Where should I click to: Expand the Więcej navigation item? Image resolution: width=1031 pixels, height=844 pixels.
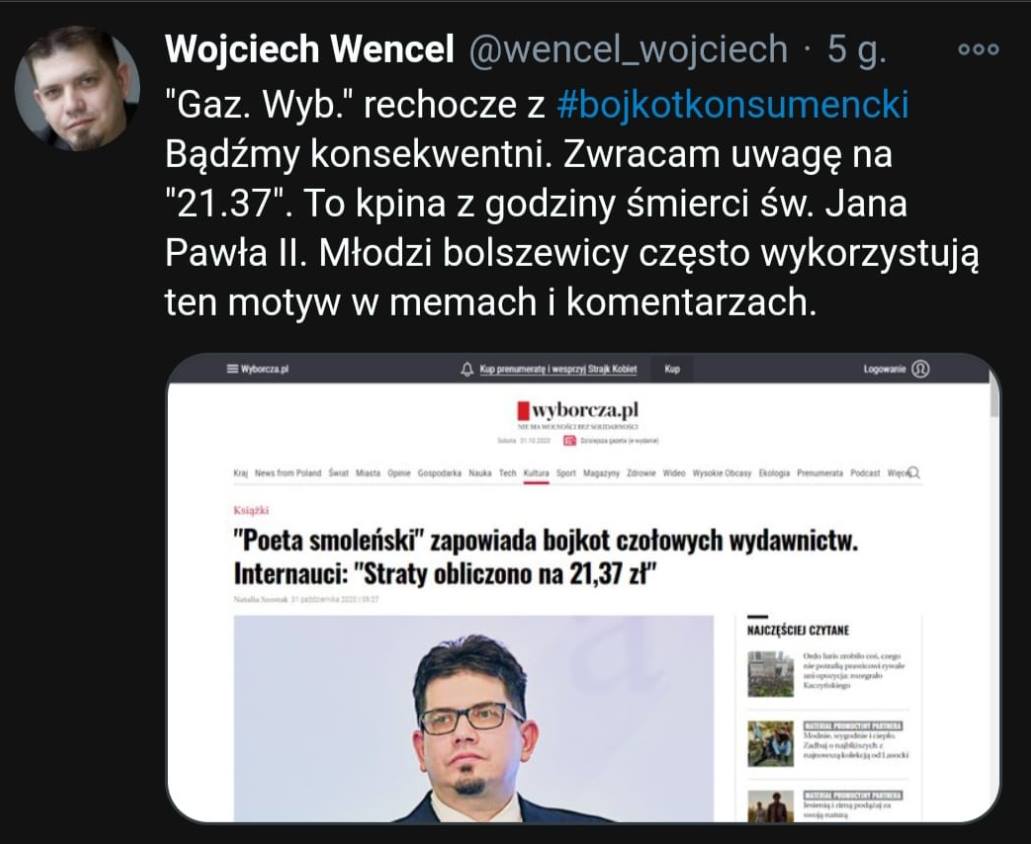pyautogui.click(x=897, y=473)
